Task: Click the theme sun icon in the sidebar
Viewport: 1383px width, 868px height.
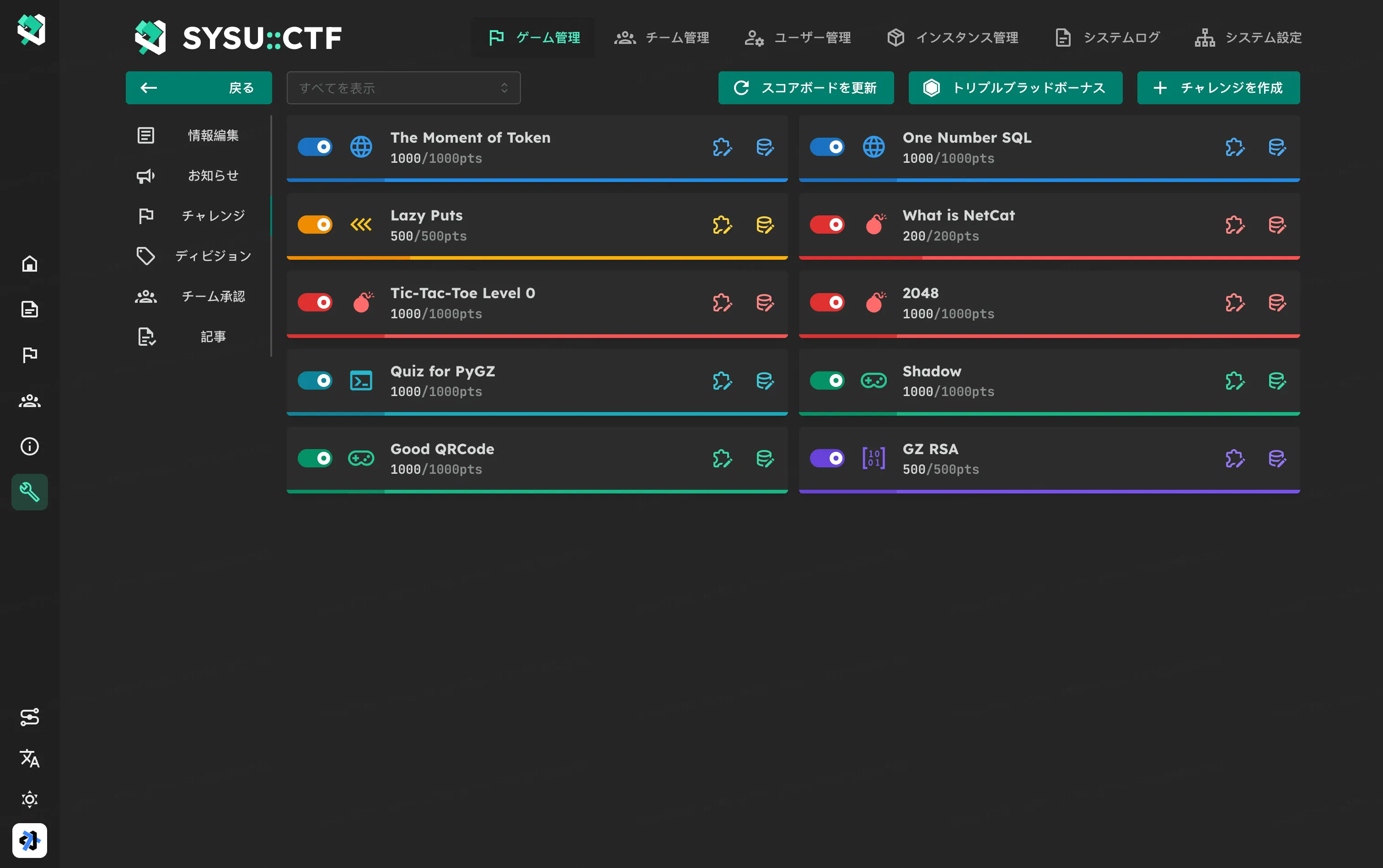Action: [30, 799]
